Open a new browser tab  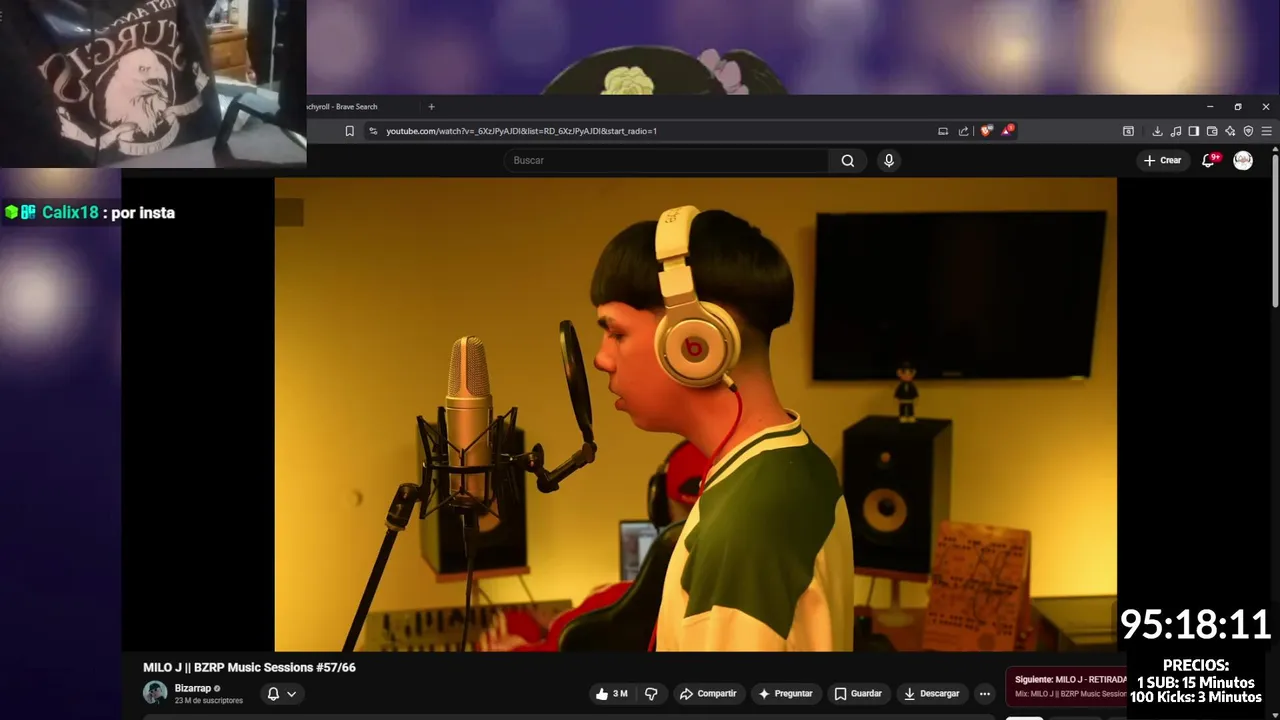pyautogui.click(x=432, y=107)
